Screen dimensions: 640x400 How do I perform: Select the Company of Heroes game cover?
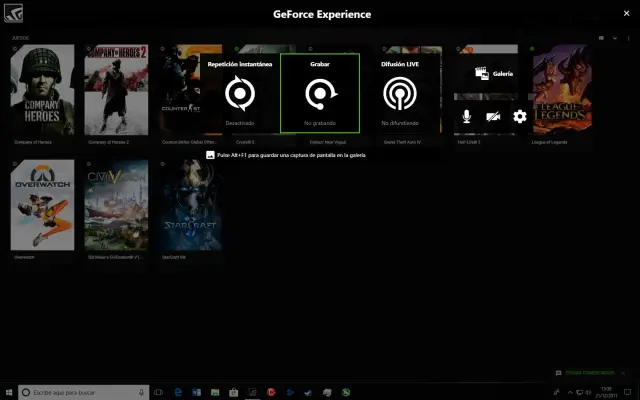42,90
